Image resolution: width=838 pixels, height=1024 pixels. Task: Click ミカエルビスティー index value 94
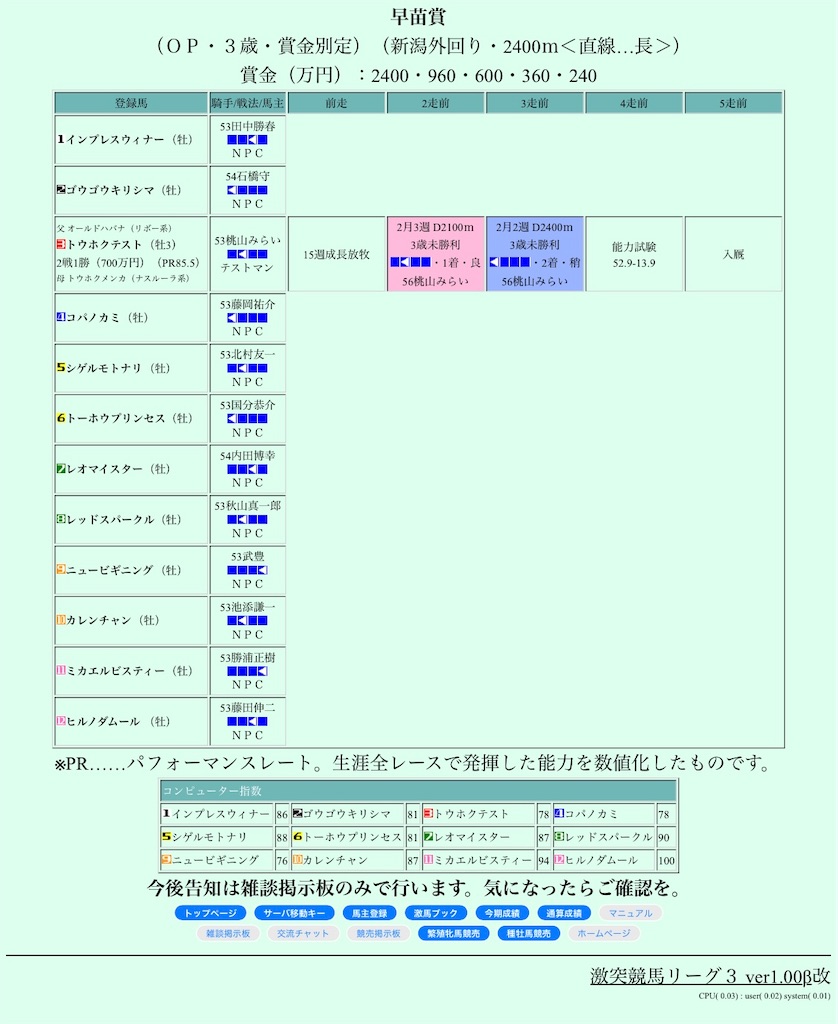tap(543, 860)
